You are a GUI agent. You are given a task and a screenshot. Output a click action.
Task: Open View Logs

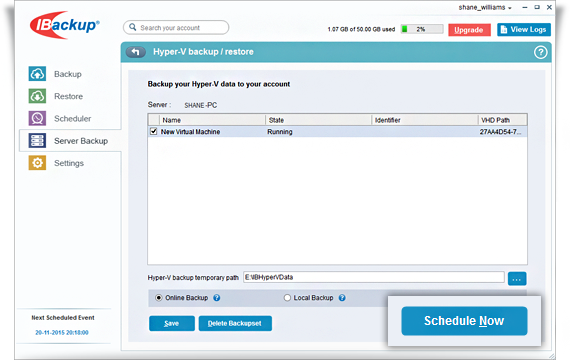[524, 29]
